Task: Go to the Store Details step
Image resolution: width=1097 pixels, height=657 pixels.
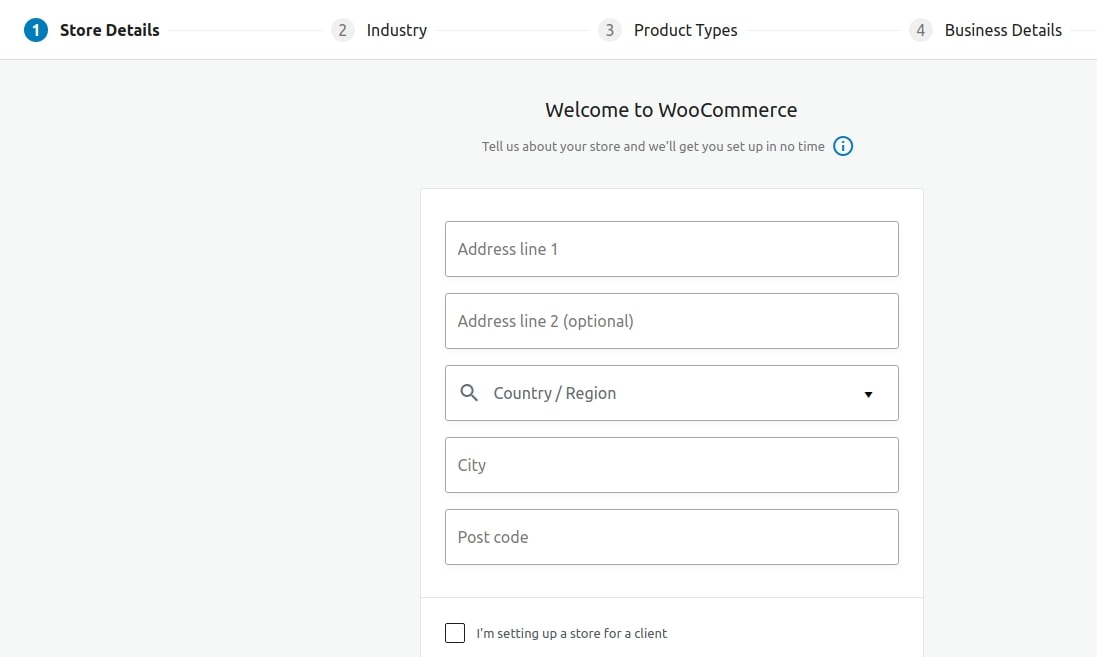Action: point(109,30)
